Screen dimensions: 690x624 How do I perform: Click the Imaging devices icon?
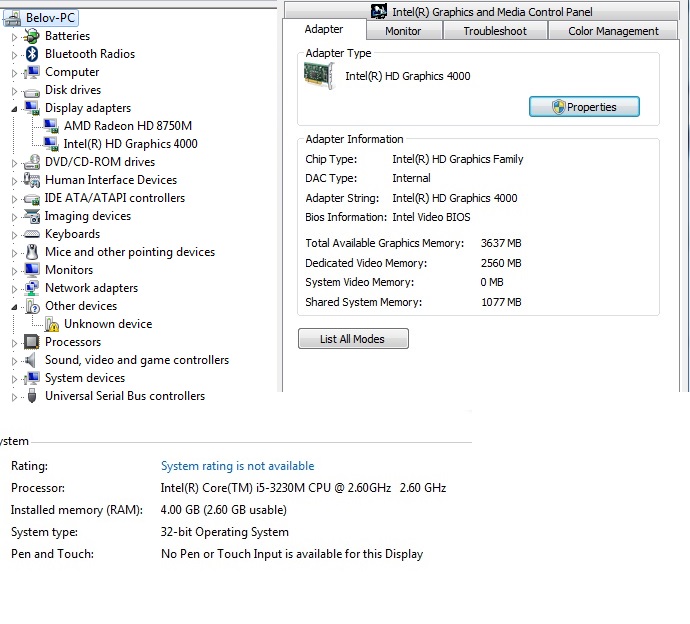click(x=32, y=216)
